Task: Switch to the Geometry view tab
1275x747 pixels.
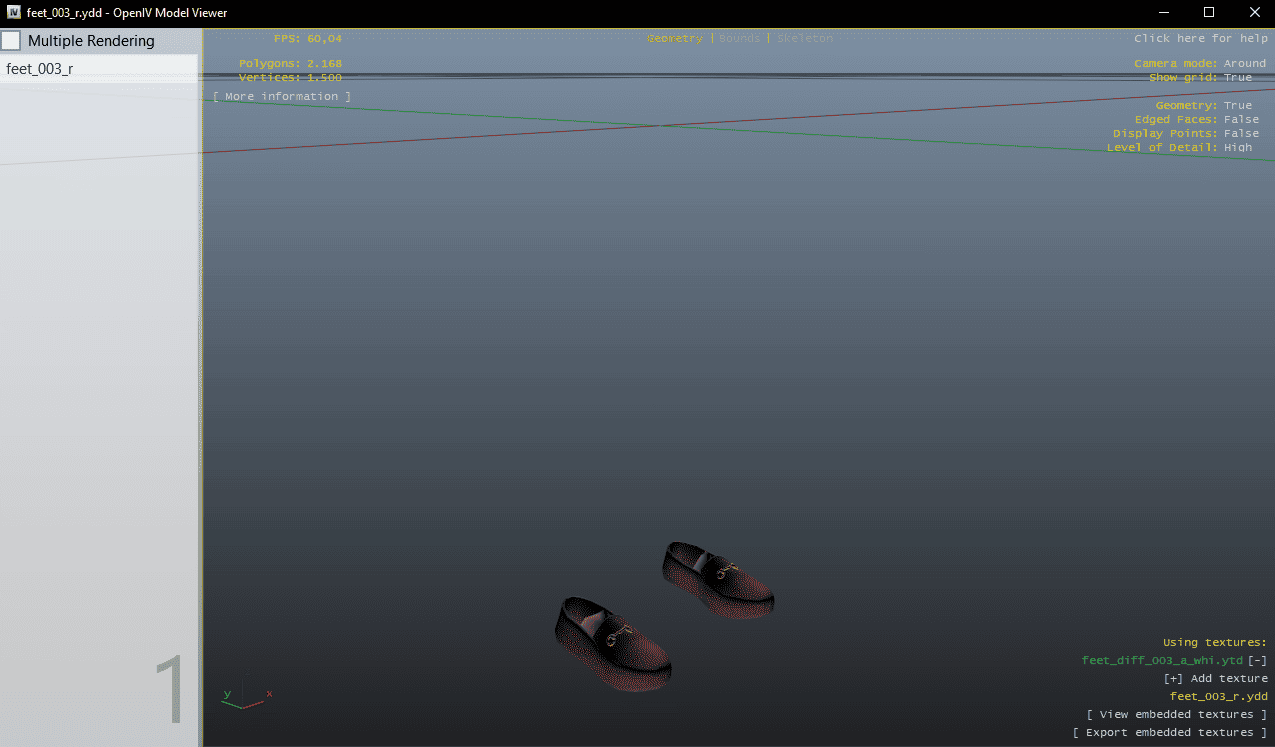Action: (x=674, y=38)
